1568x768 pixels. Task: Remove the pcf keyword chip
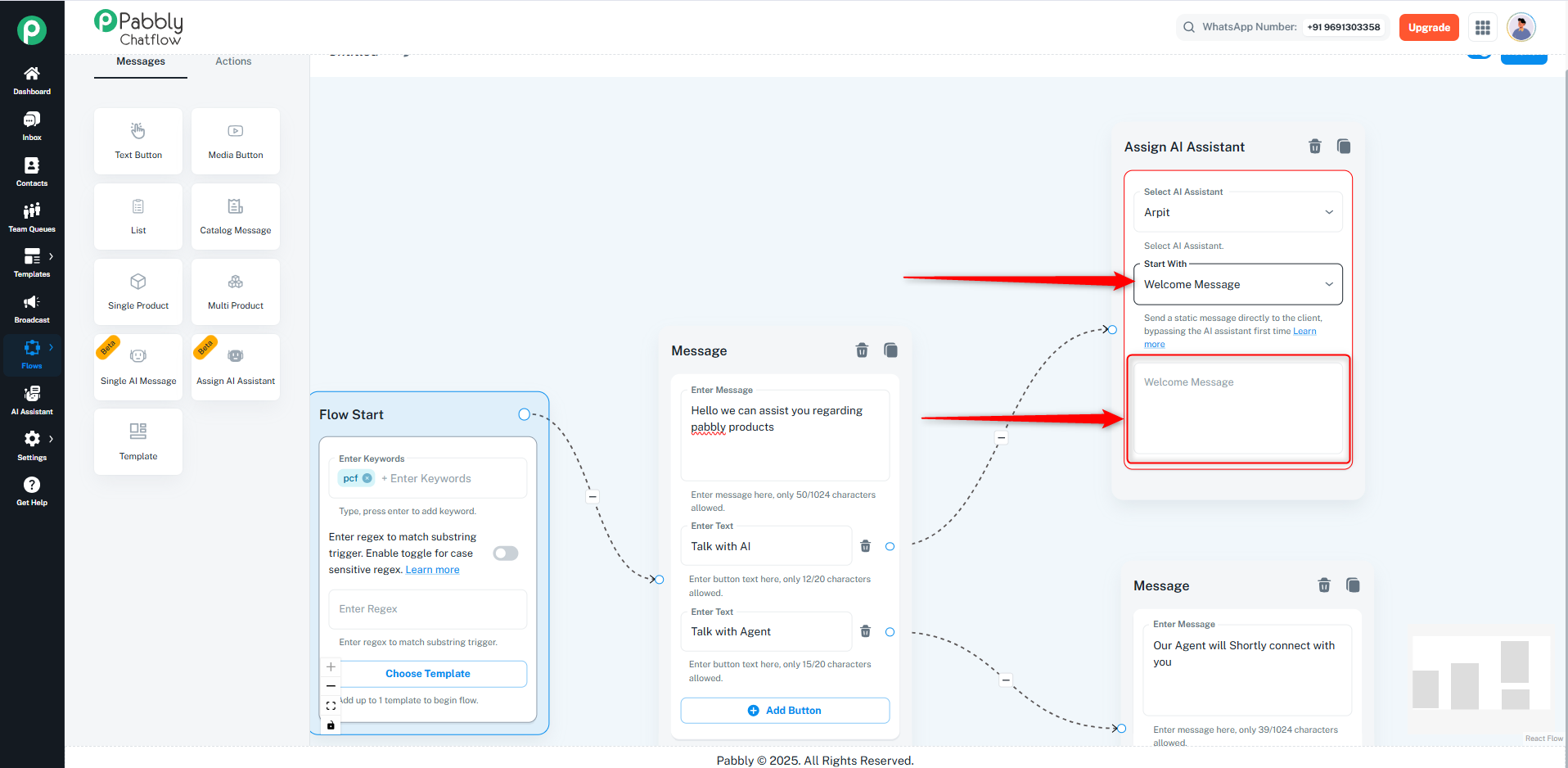[x=367, y=478]
